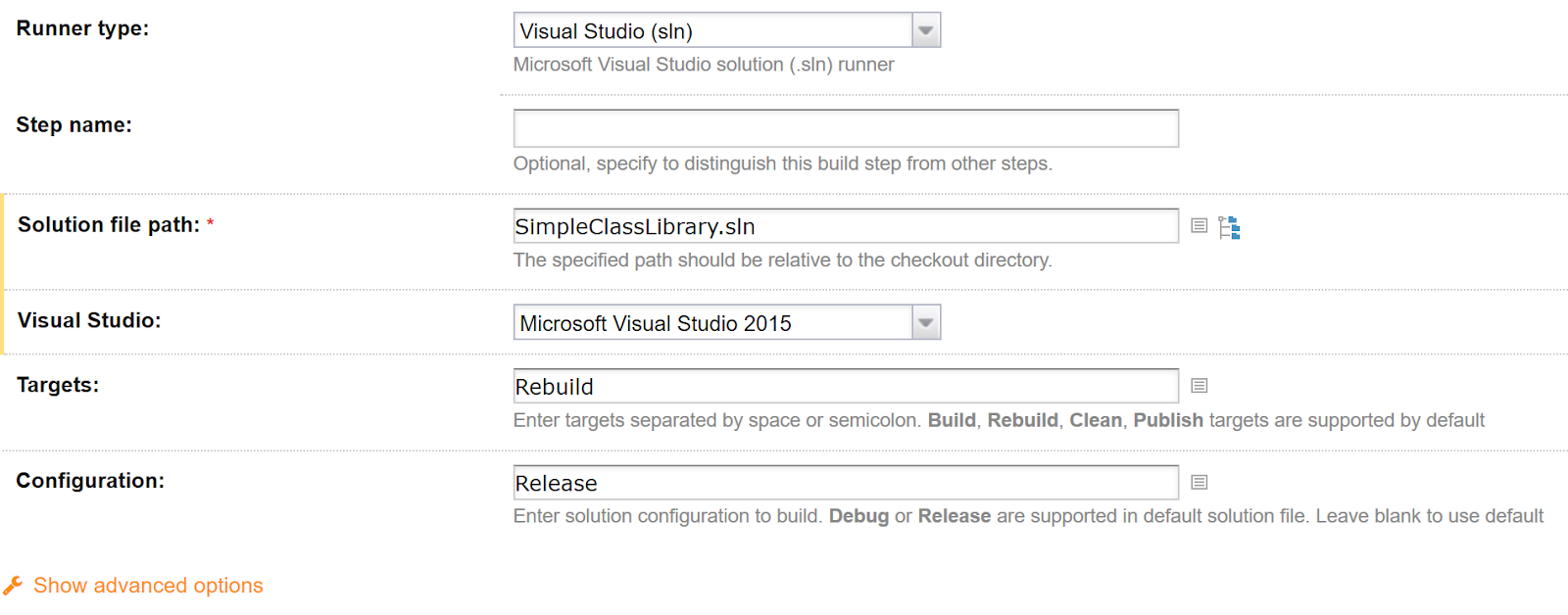Open the Visual Studio version dropdown
Viewport: 1568px width, 615px height.
[726, 322]
